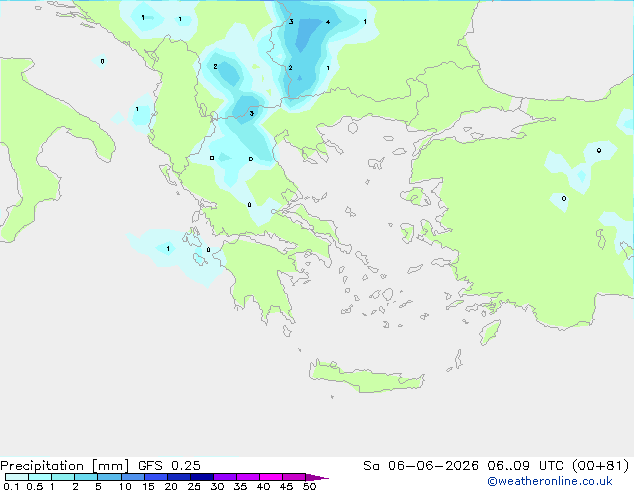
Task: Click the '10' legend scale label
Action: [x=125, y=486]
